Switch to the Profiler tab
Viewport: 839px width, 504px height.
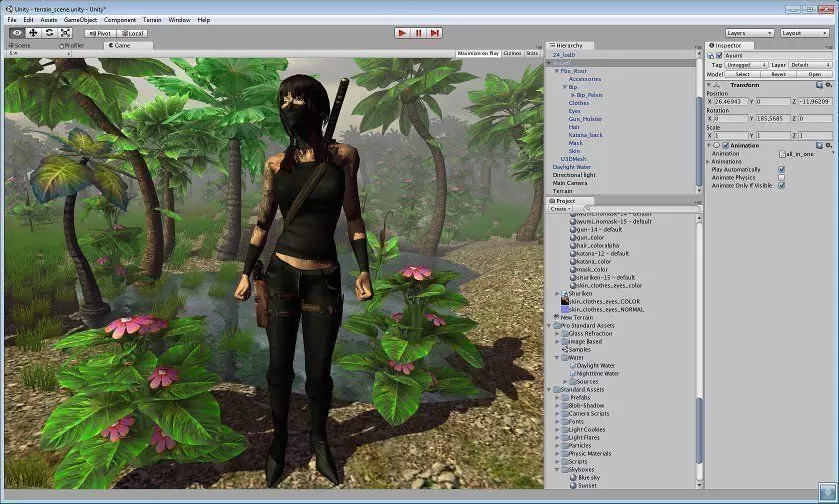72,45
